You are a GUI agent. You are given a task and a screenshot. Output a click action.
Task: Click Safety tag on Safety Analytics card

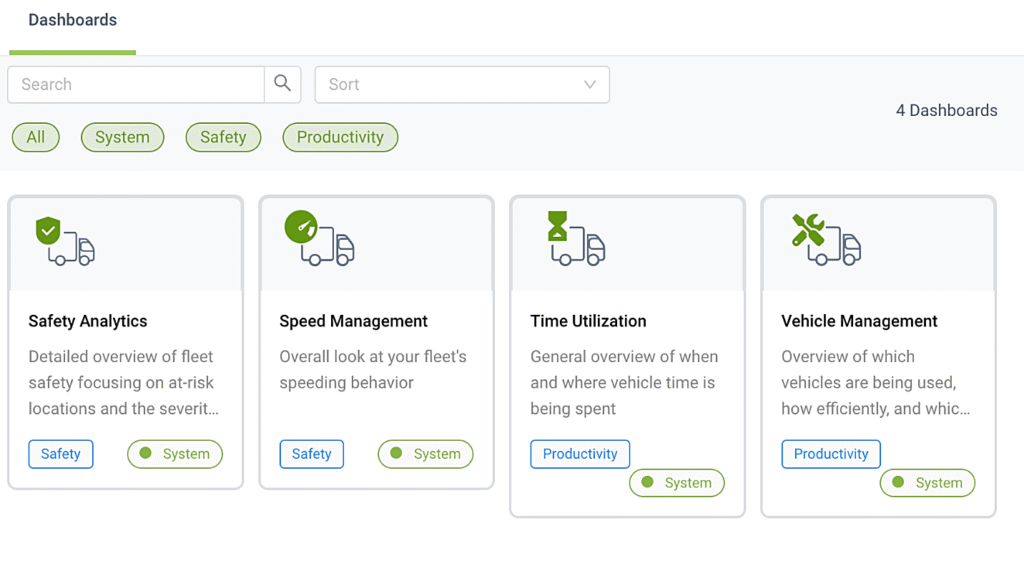point(61,454)
